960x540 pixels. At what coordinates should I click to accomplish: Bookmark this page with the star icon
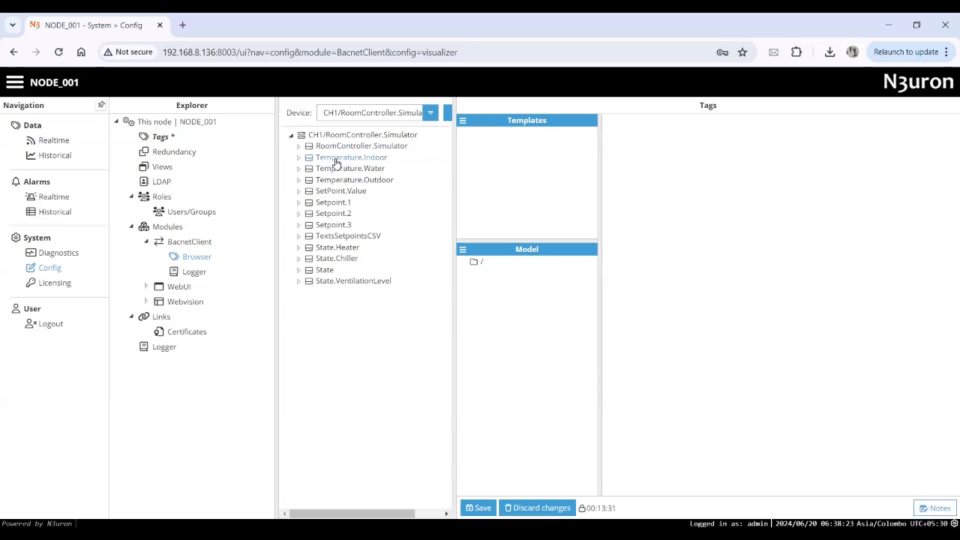click(x=742, y=52)
